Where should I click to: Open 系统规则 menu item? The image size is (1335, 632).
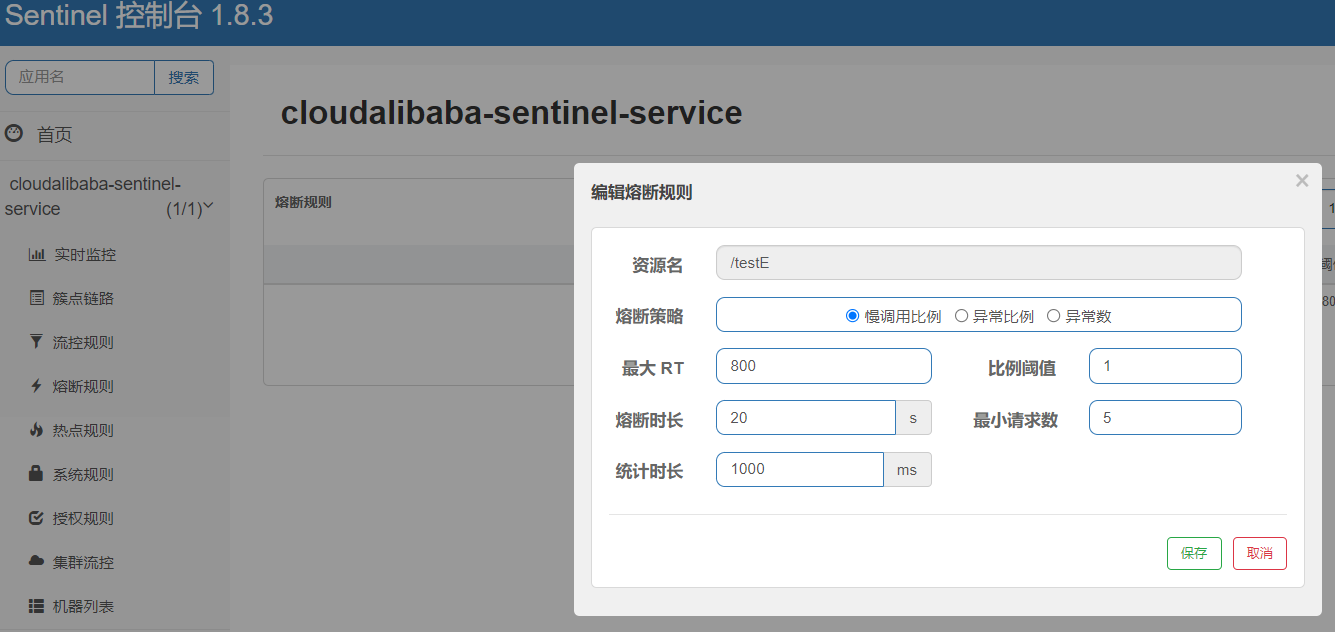click(x=84, y=474)
